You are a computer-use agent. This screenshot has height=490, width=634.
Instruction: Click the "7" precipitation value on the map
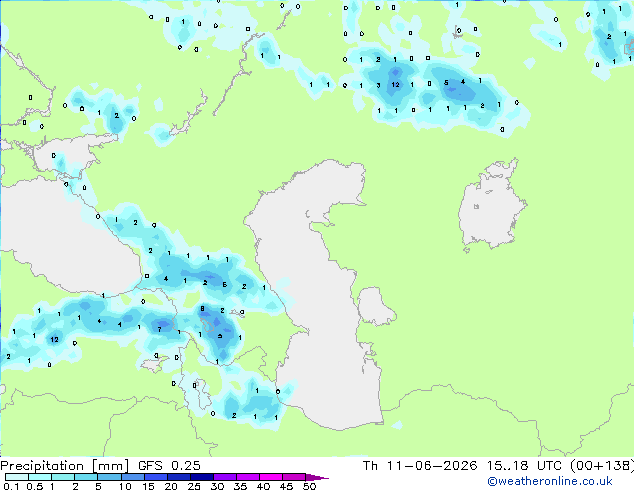(x=159, y=329)
